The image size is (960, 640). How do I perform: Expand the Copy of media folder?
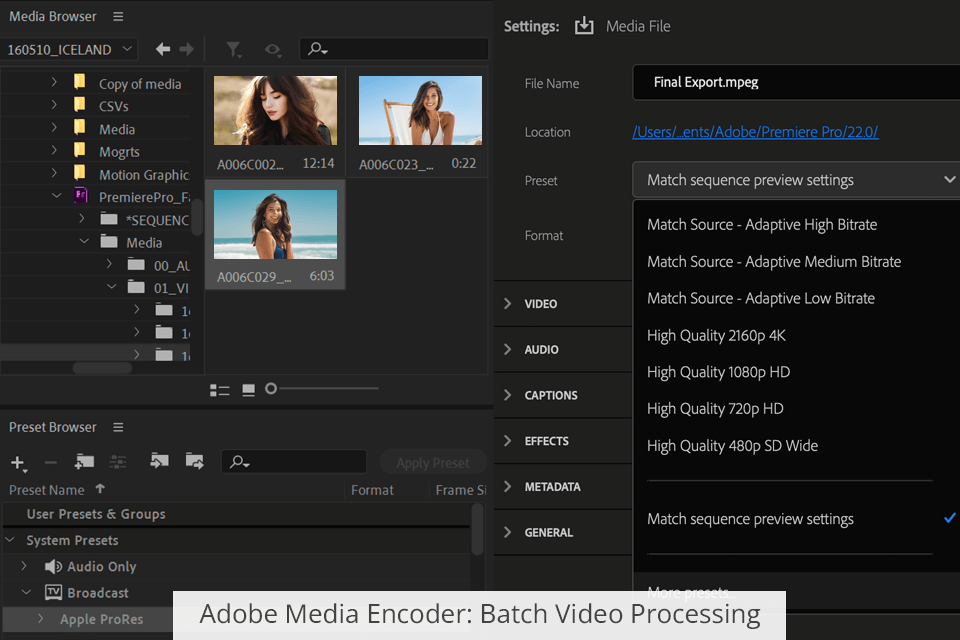click(54, 81)
